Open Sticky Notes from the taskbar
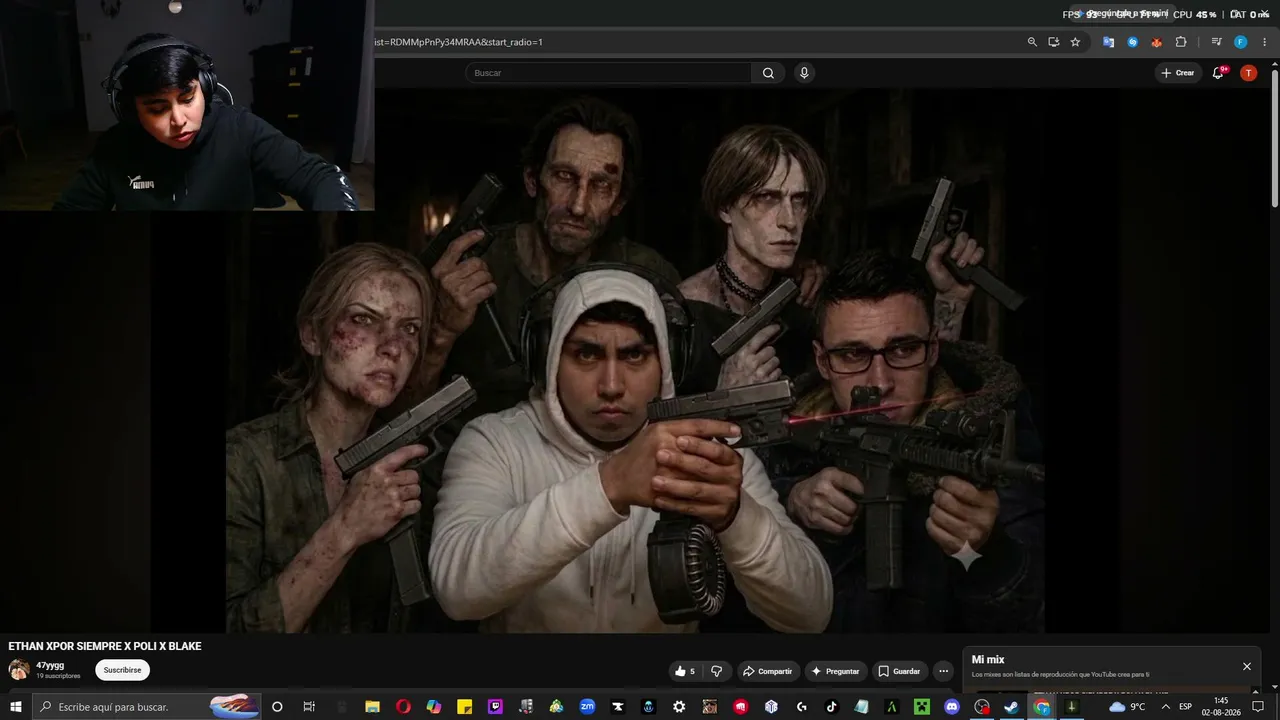The width and height of the screenshot is (1280, 720). (x=465, y=707)
